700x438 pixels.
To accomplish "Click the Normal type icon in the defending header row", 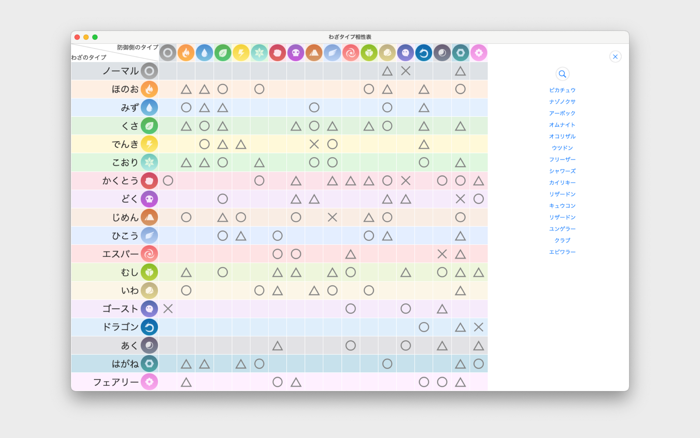I will (168, 53).
